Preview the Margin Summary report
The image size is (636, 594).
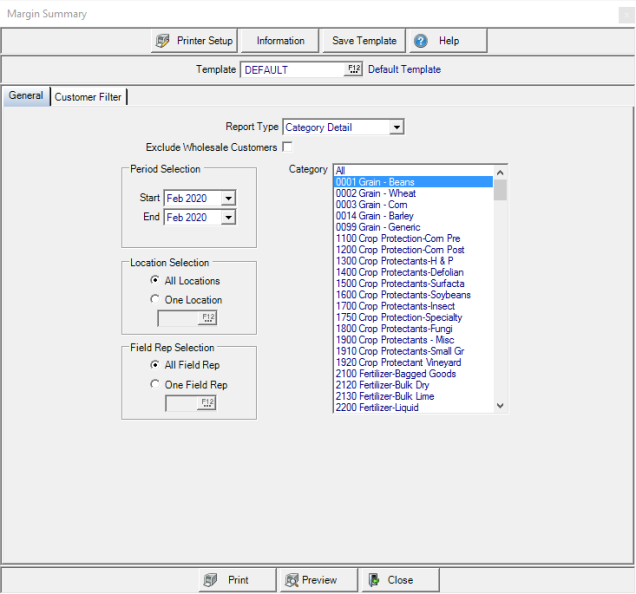[x=318, y=580]
